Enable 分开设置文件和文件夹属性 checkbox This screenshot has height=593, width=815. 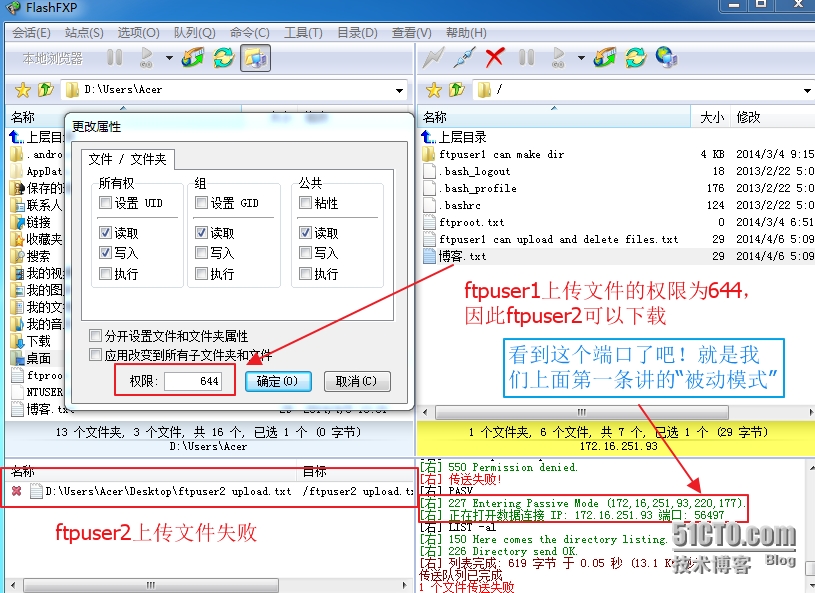(96, 335)
